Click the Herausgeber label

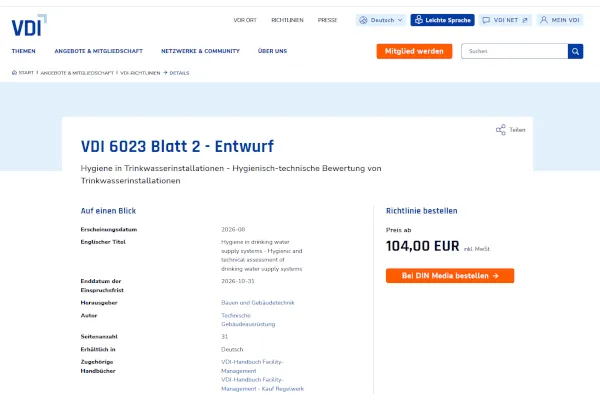pyautogui.click(x=99, y=303)
